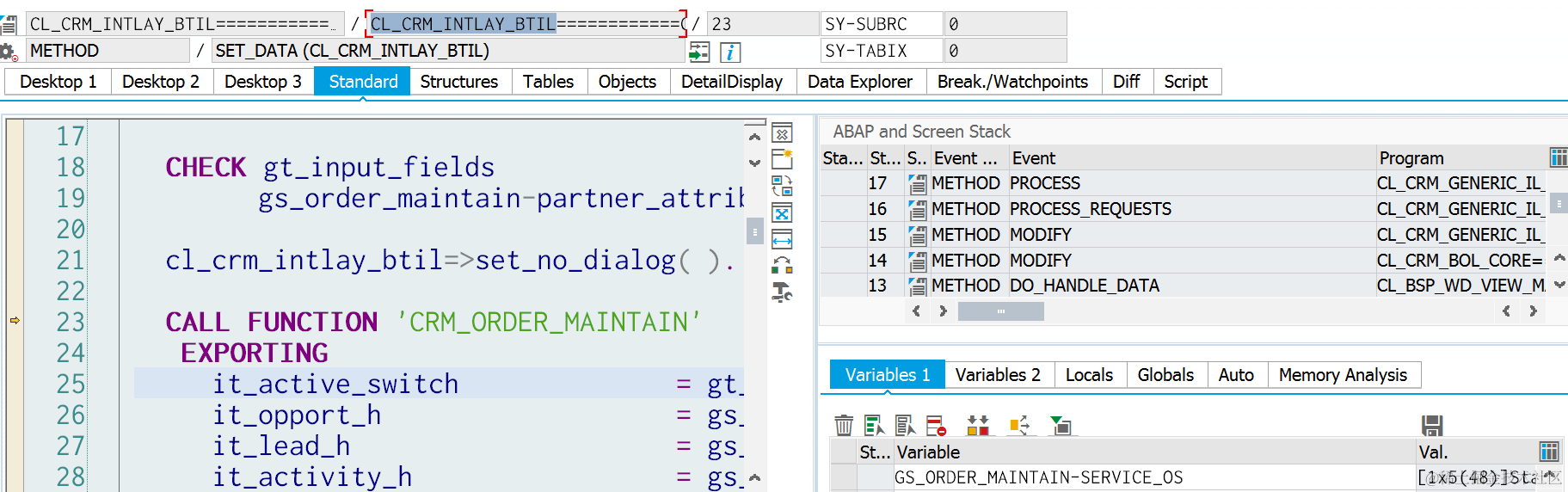Screen dimensions: 1568x492
Task: Click the table layout icon in Variables header
Action: tap(1548, 452)
